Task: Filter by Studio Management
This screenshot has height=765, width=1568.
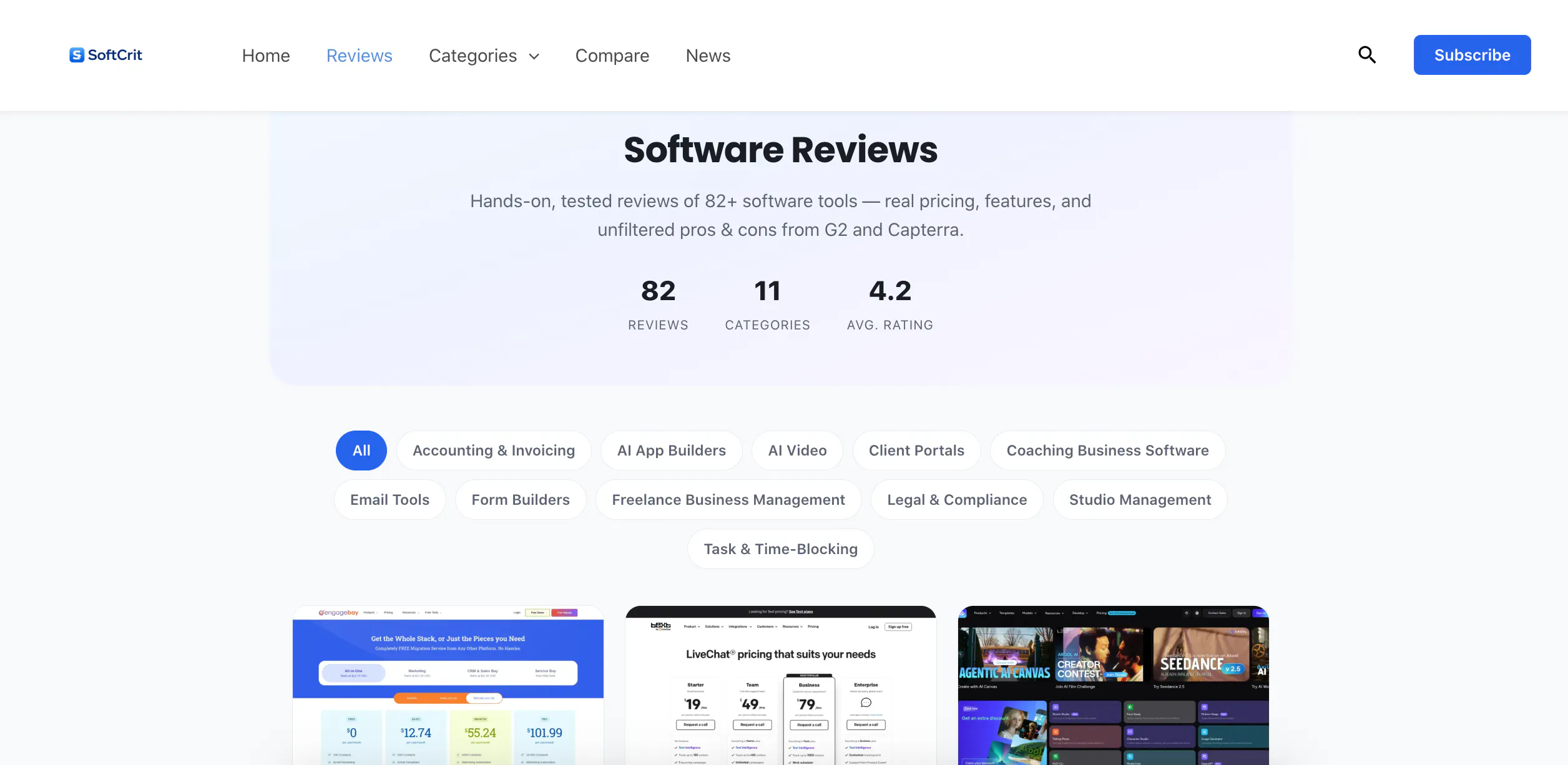Action: click(x=1140, y=500)
